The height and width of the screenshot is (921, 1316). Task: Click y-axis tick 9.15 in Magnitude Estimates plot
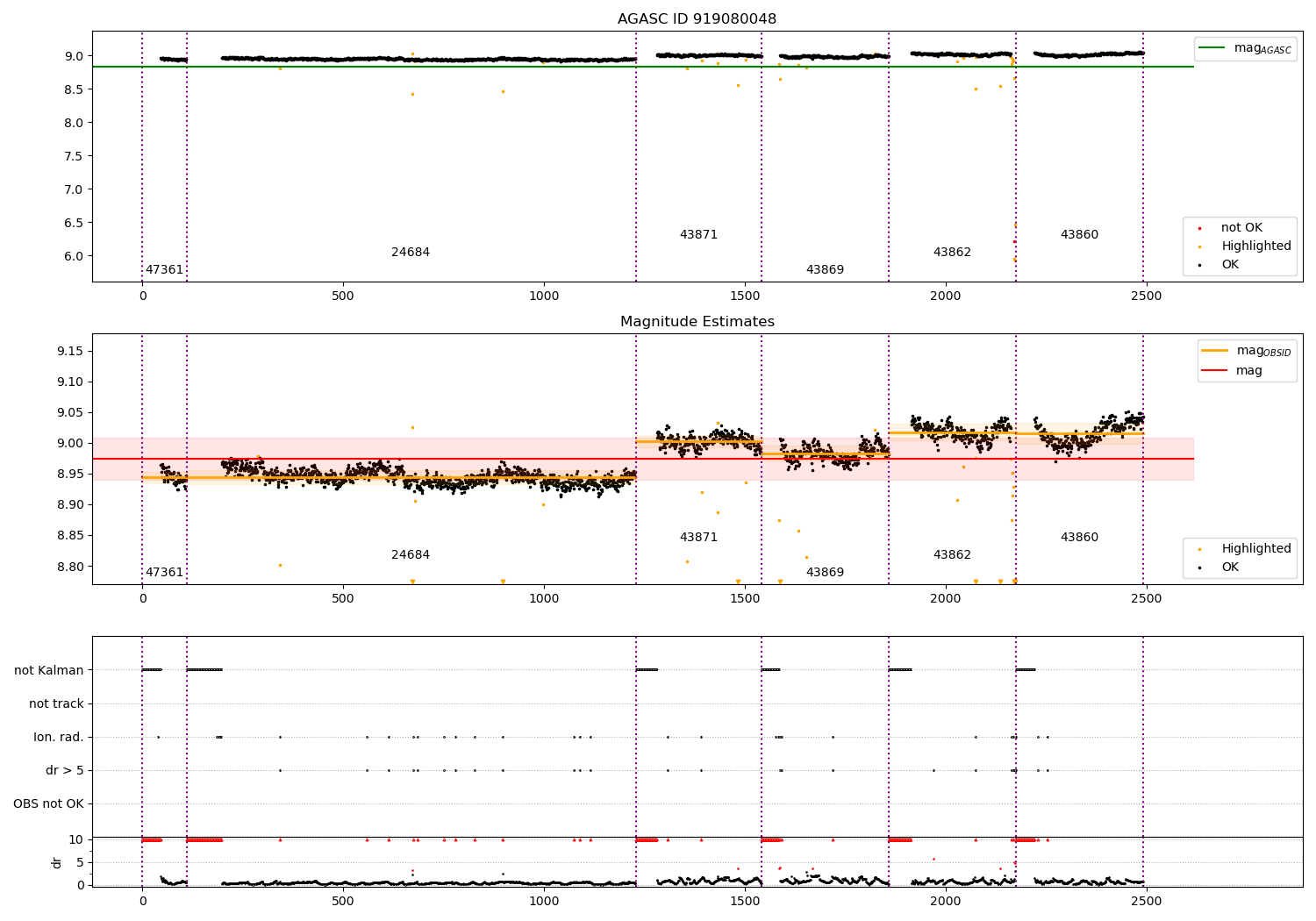70,352
